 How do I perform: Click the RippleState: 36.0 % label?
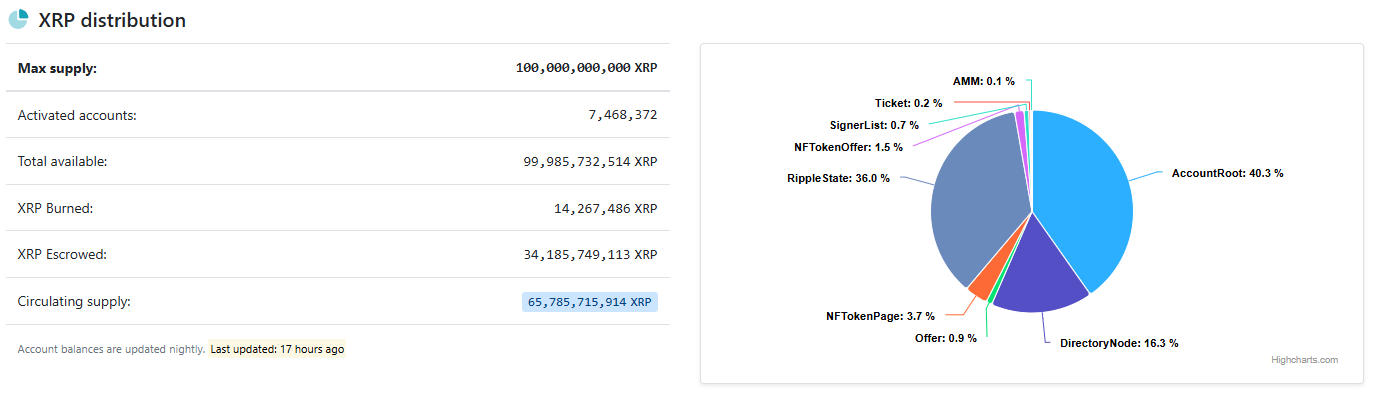pyautogui.click(x=838, y=178)
